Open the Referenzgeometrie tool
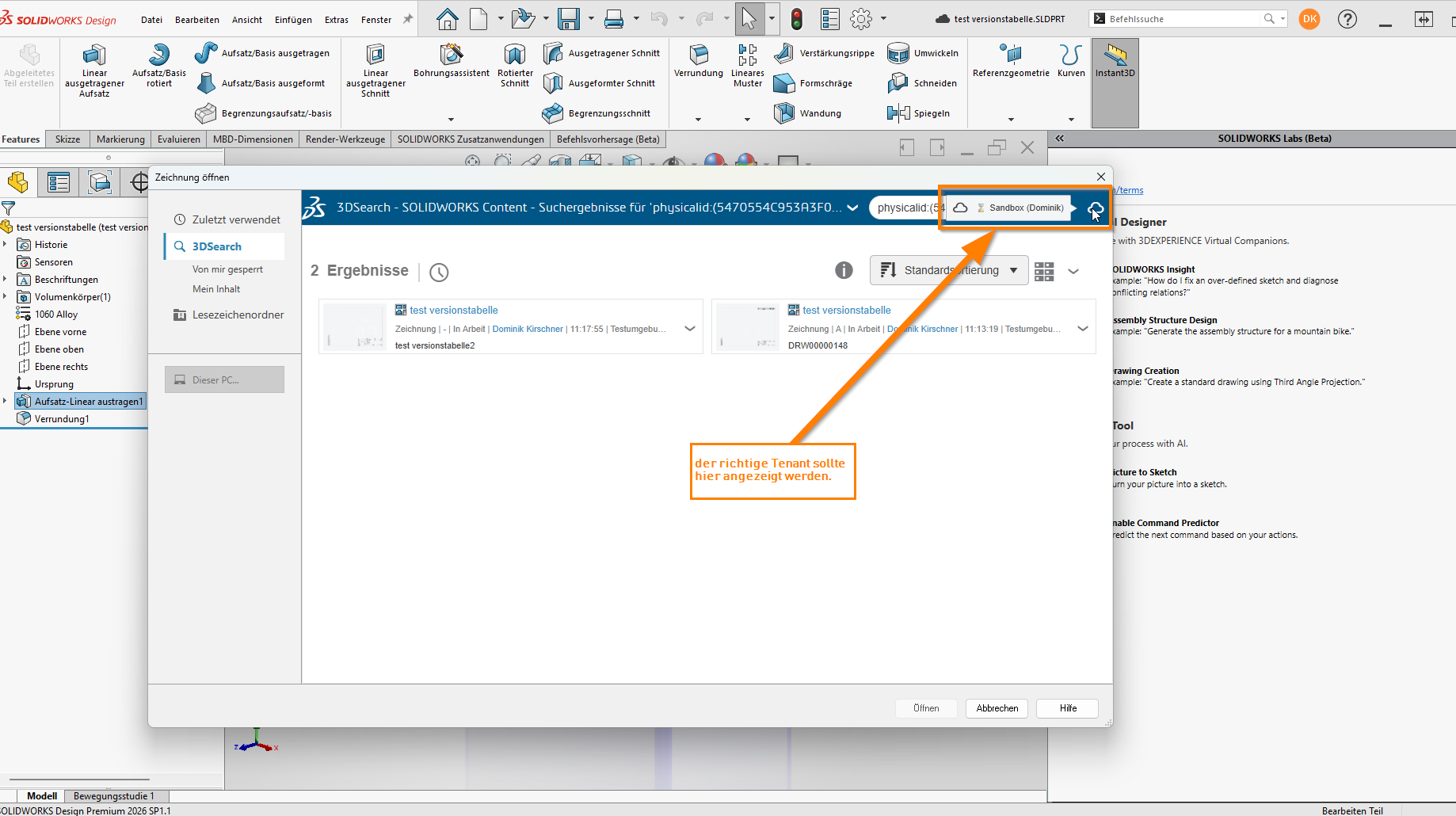Viewport: 1456px width, 816px height. point(1011,62)
